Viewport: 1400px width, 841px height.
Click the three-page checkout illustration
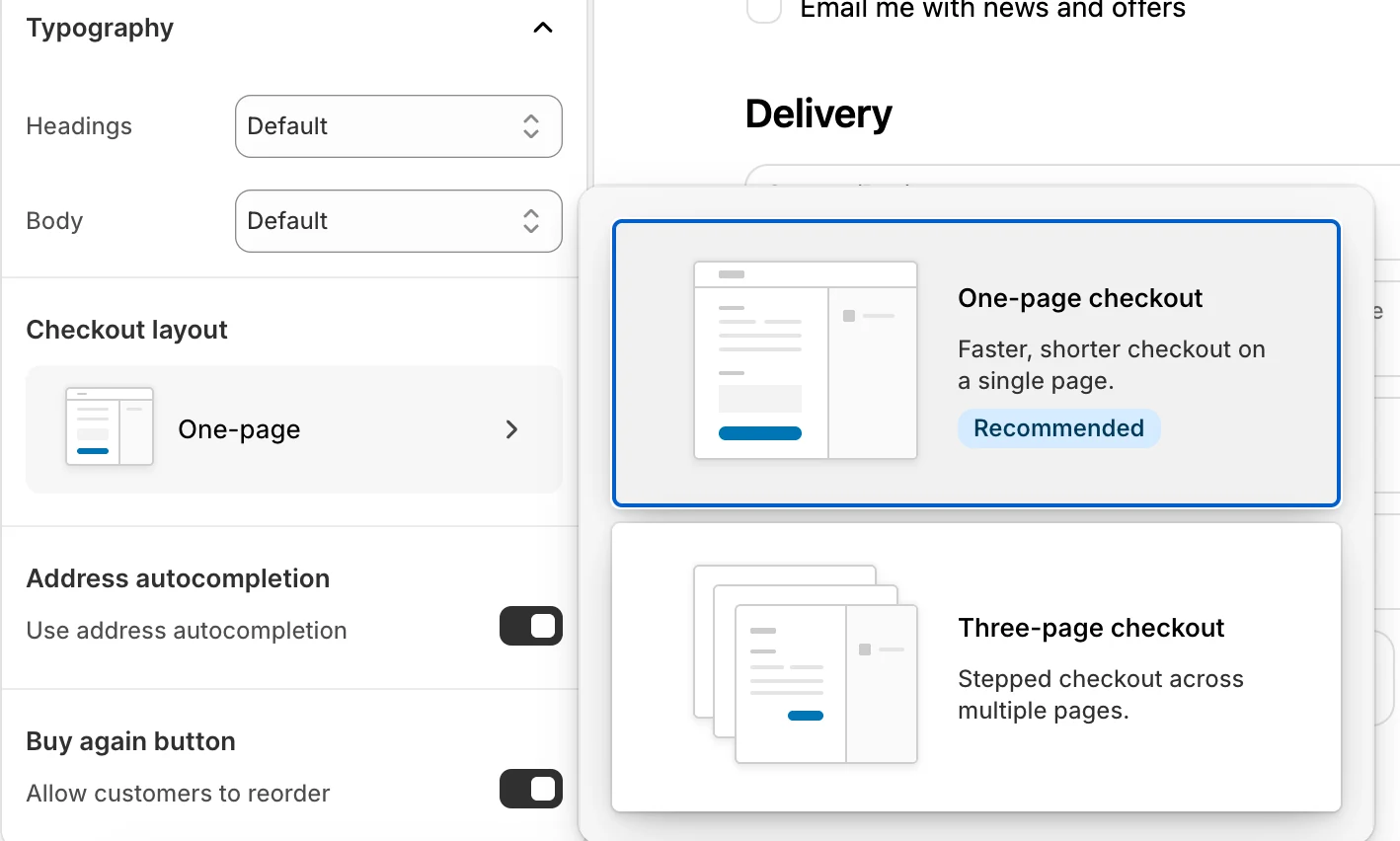(806, 664)
